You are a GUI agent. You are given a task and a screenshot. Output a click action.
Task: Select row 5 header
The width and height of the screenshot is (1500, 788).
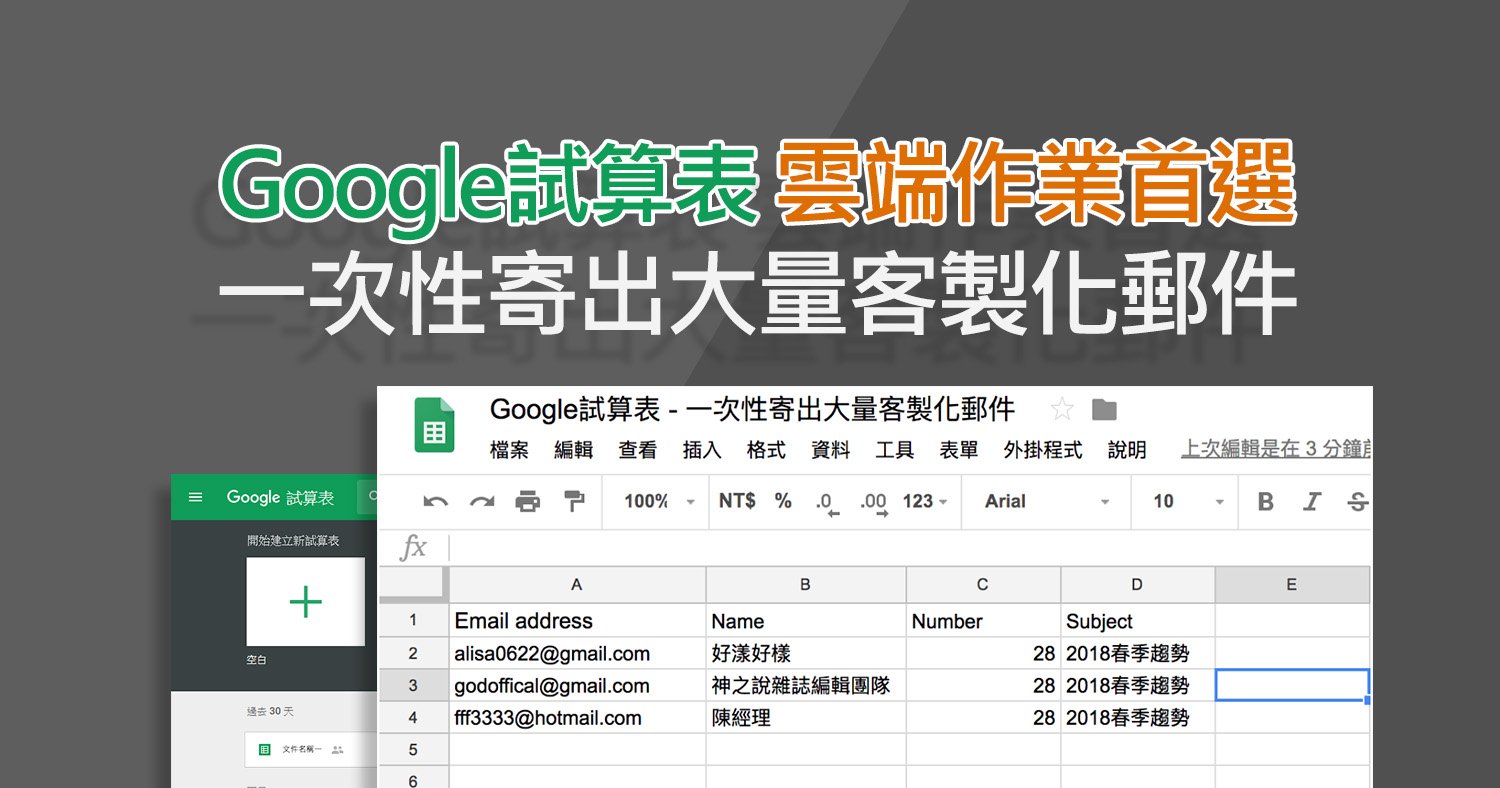click(x=413, y=750)
